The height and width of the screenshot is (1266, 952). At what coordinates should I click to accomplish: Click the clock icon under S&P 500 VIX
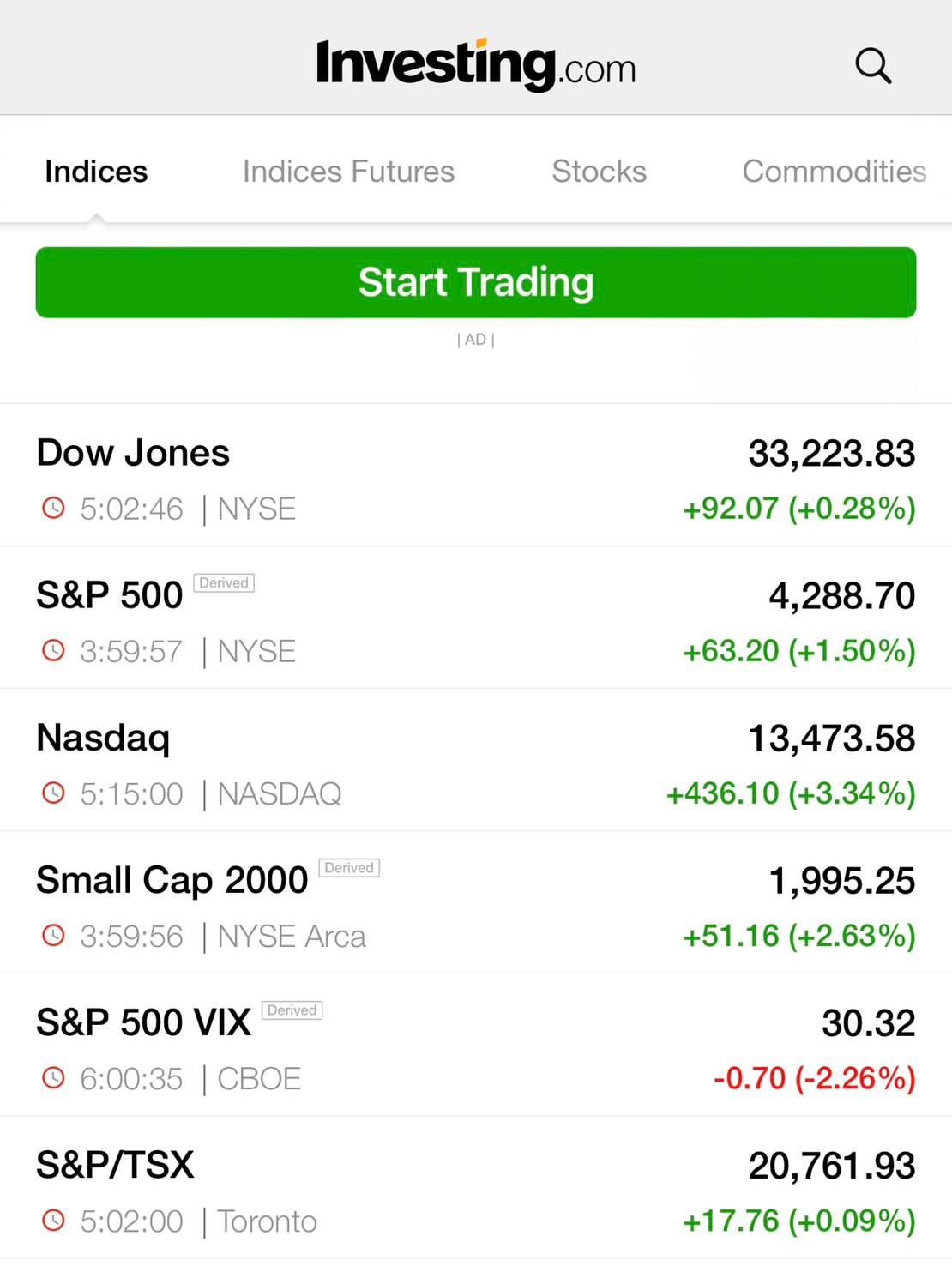click(x=53, y=1078)
